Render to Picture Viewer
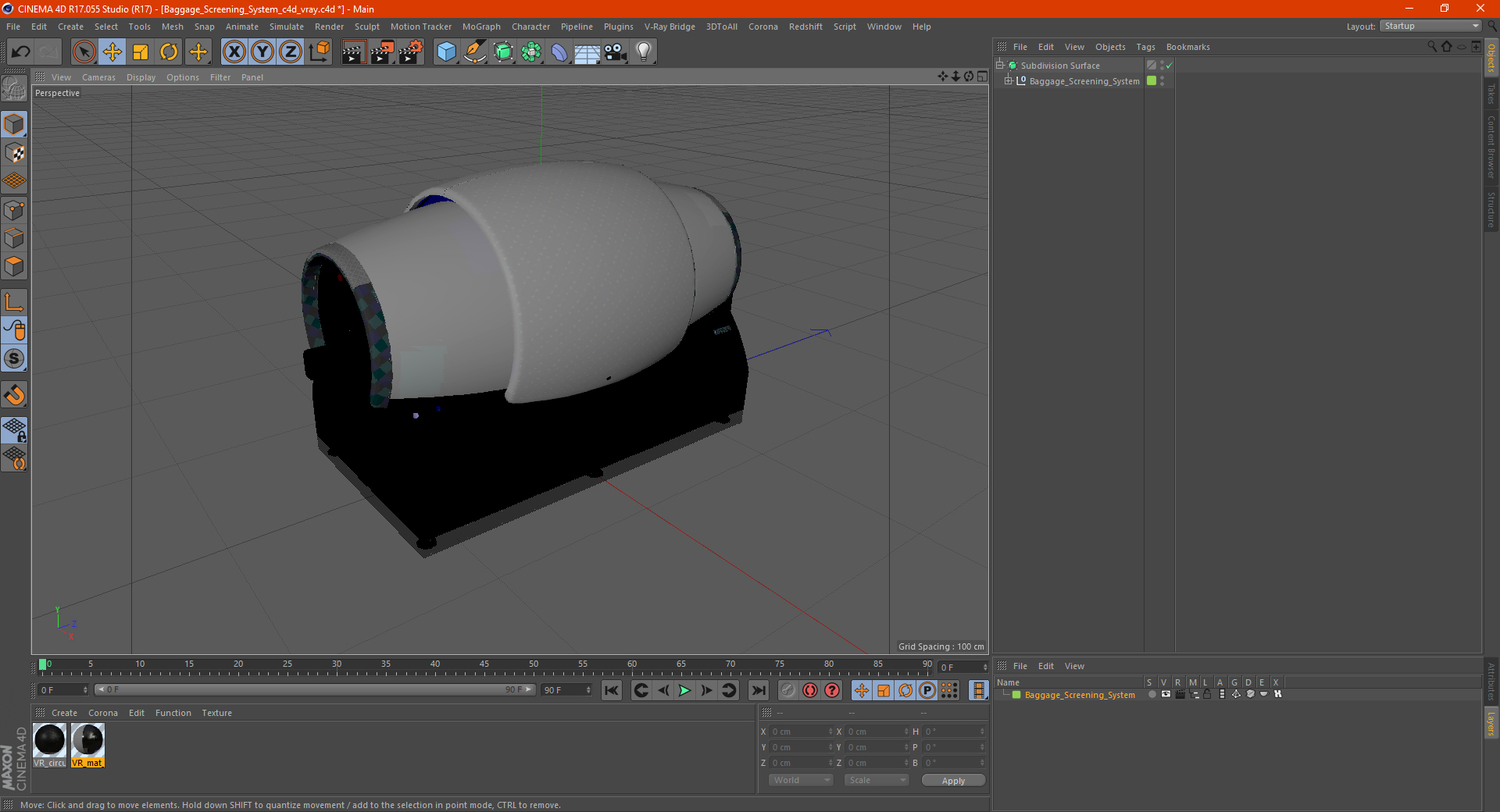This screenshot has width=1500, height=812. point(382,52)
